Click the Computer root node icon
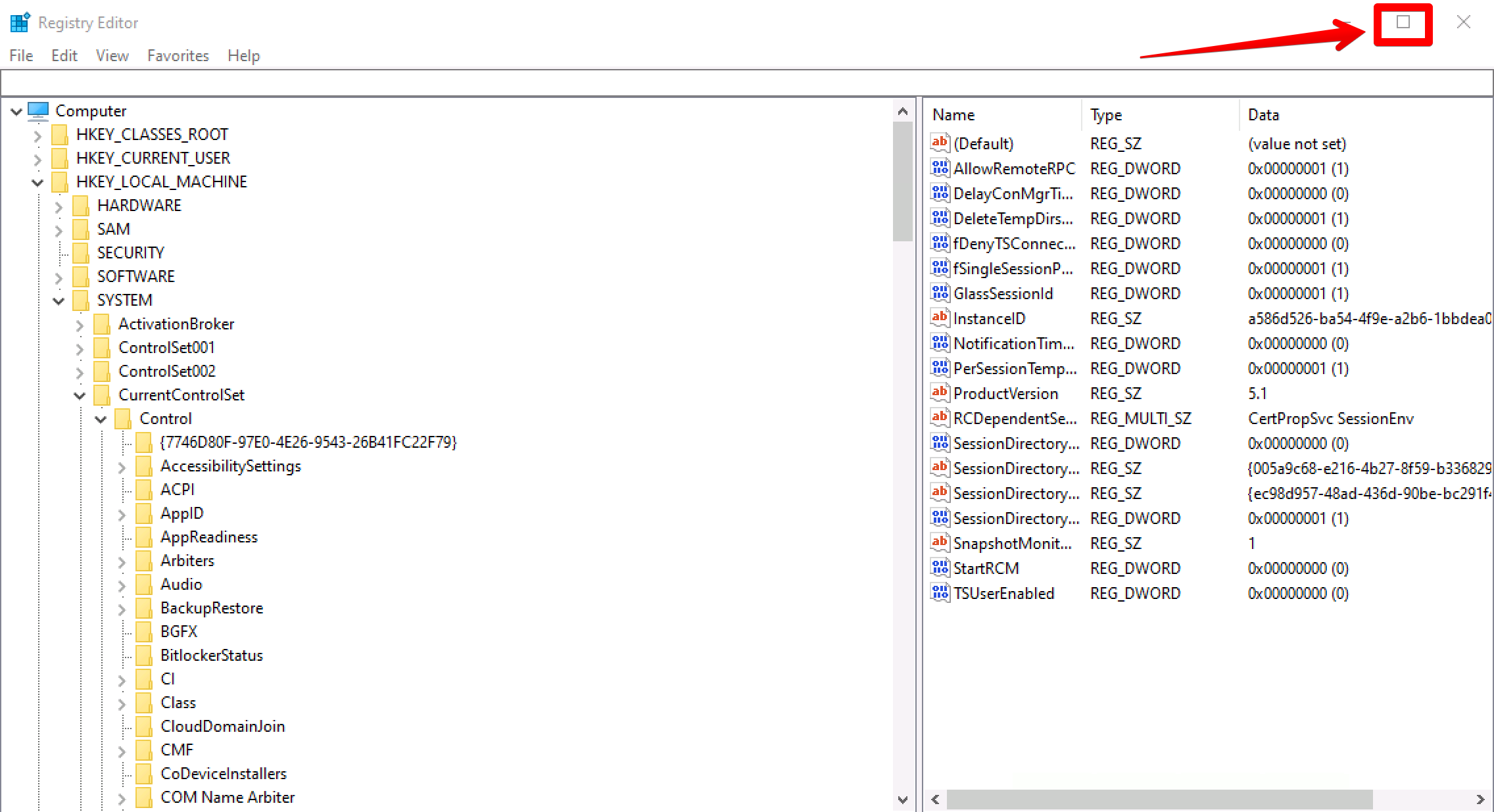 pos(38,111)
